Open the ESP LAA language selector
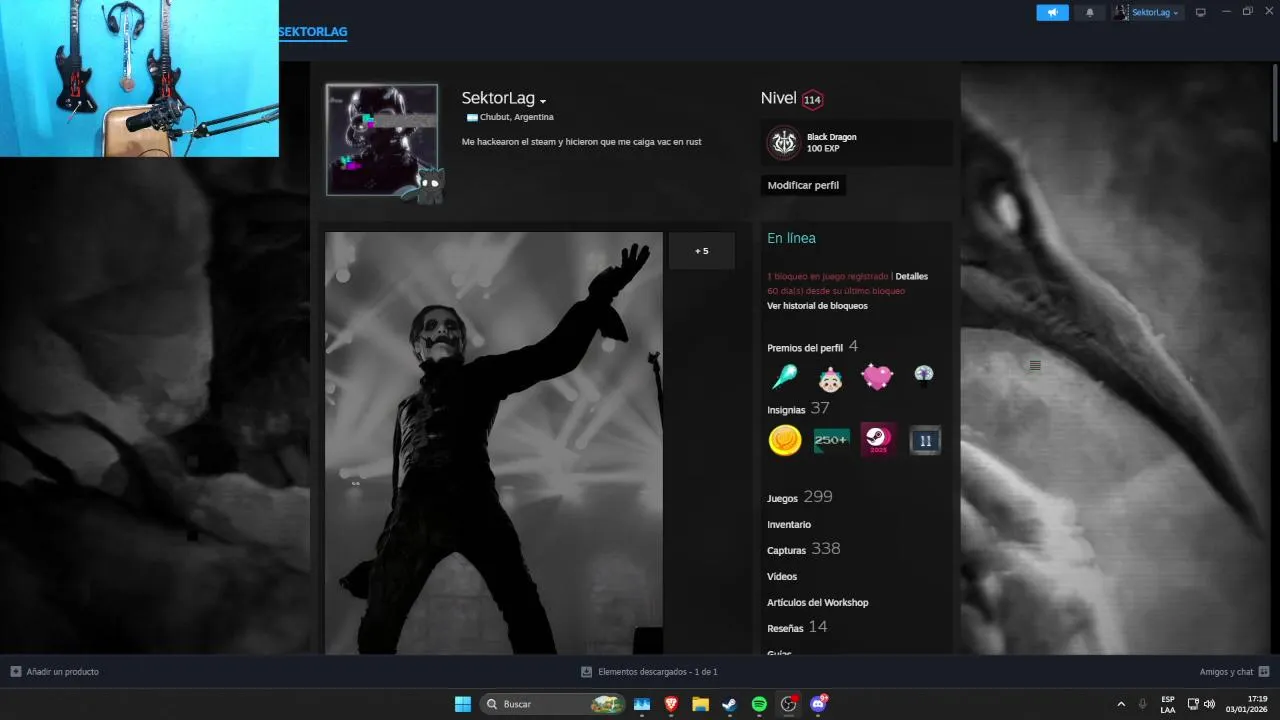 click(x=1168, y=704)
